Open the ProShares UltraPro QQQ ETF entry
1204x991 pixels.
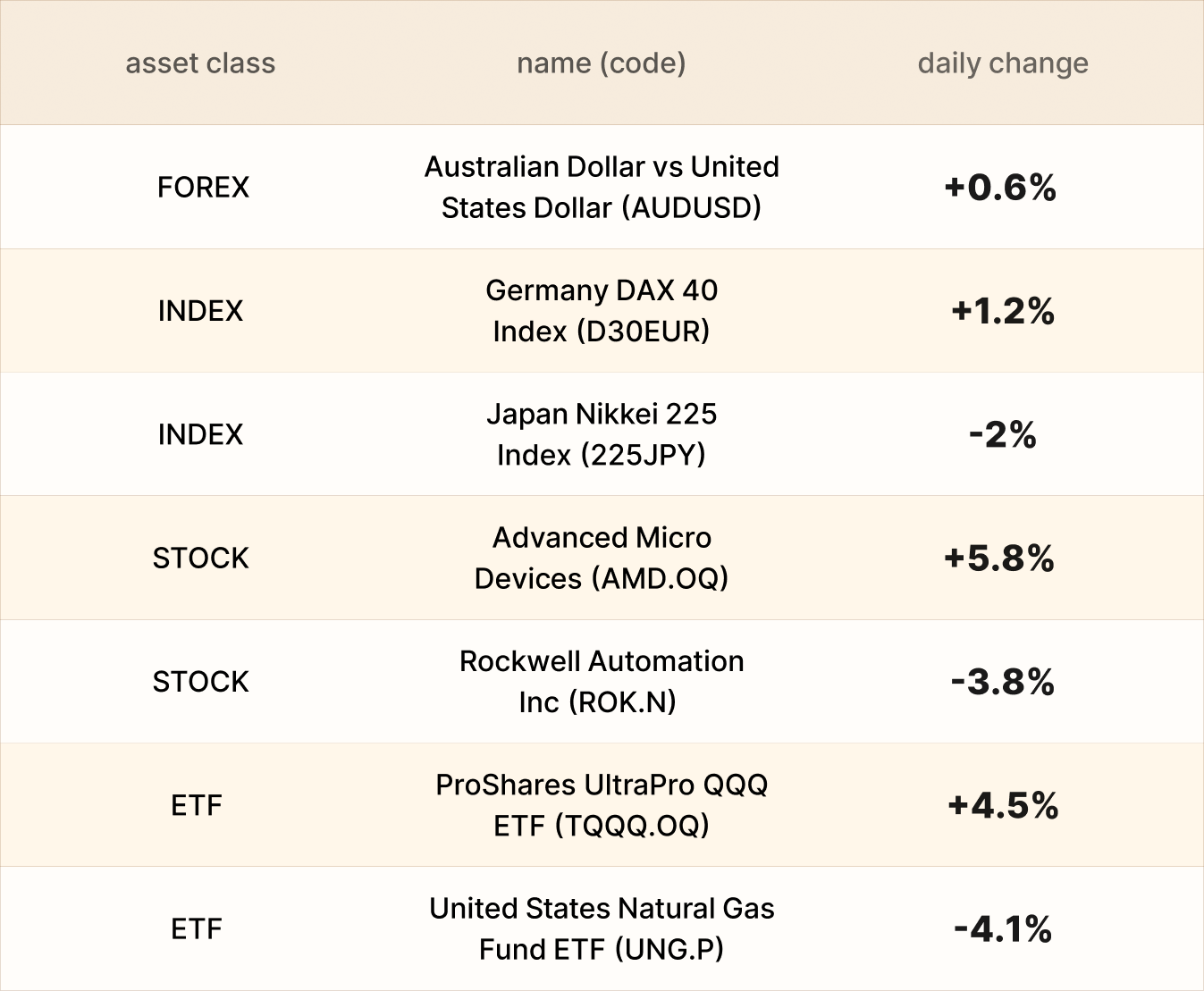coord(601,804)
